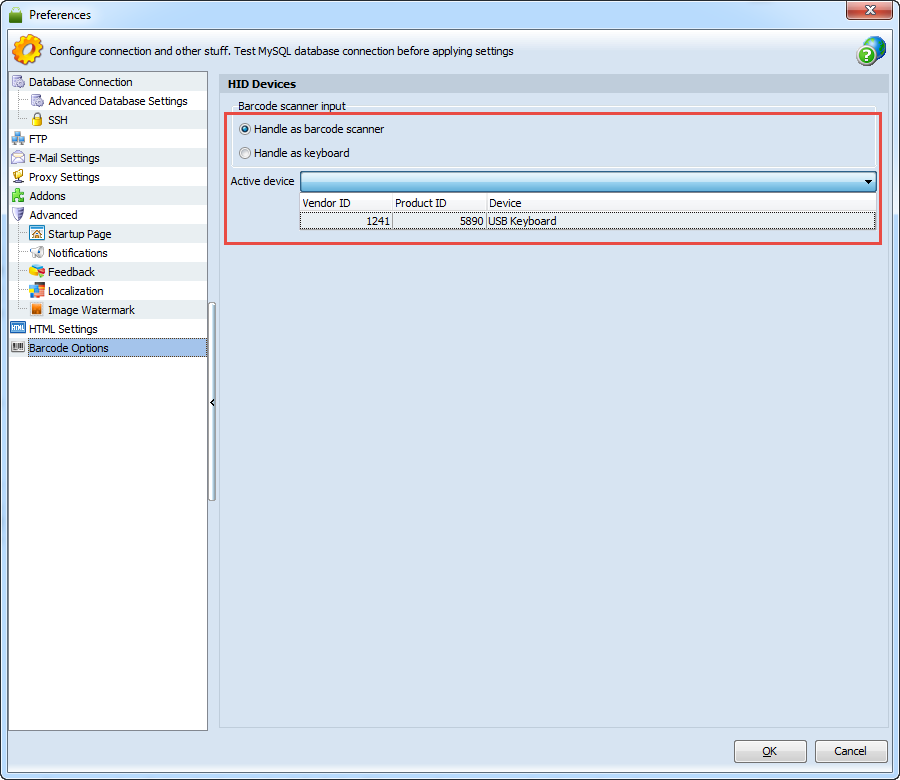This screenshot has height=780, width=900.
Task: Click the HTML Settings icon
Action: [18, 328]
